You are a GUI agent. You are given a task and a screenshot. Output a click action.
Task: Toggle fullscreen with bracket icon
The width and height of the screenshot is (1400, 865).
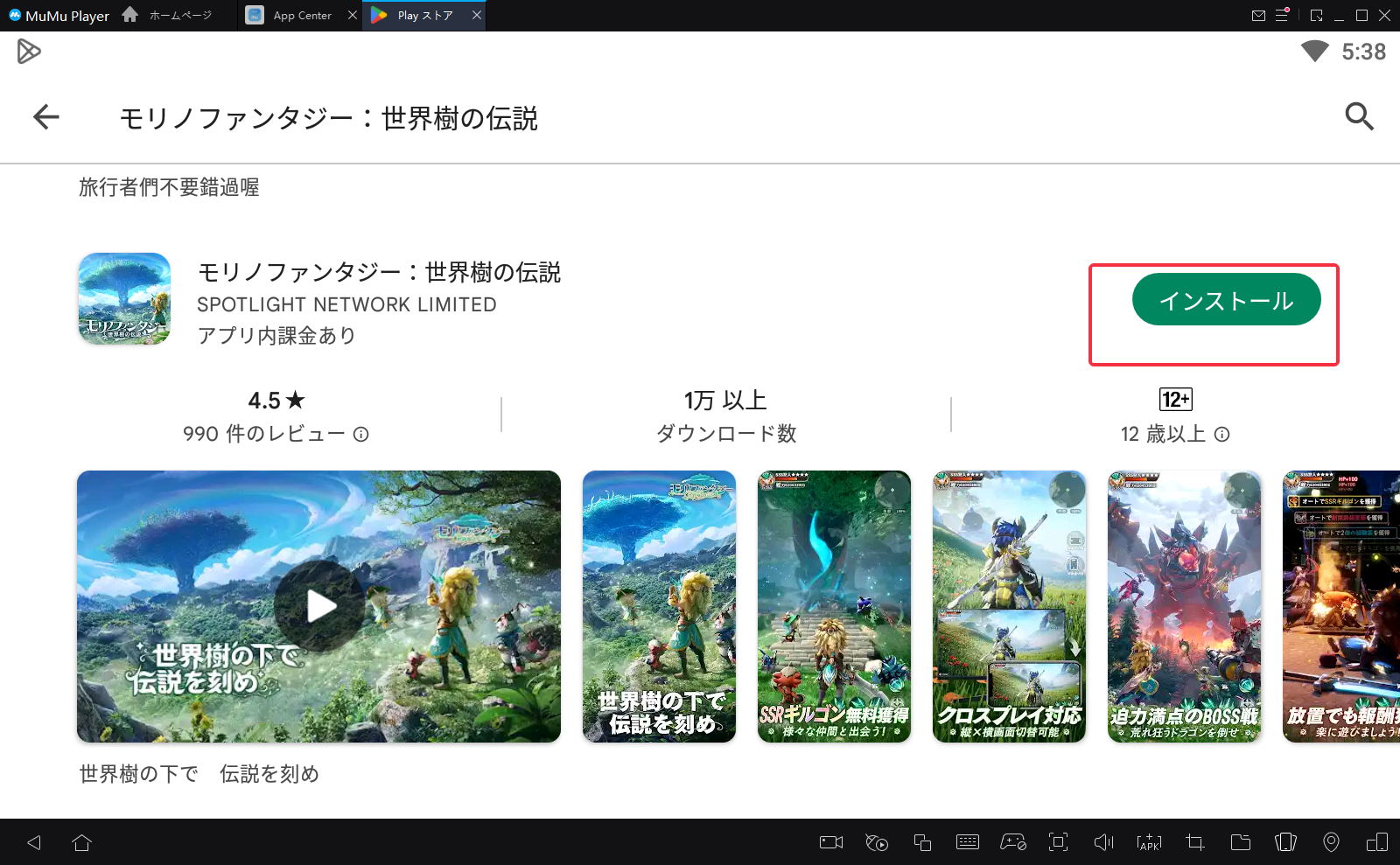point(1059,842)
